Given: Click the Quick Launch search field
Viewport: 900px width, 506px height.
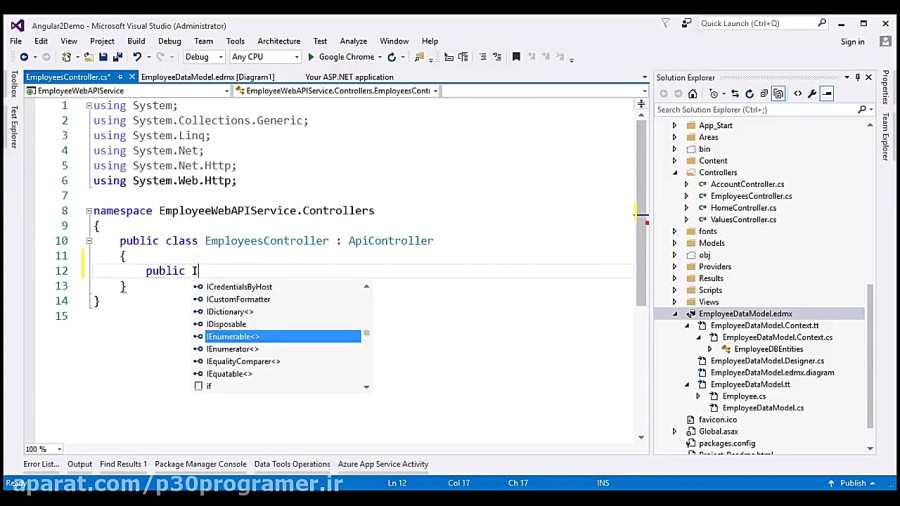Looking at the screenshot, I should tap(763, 24).
